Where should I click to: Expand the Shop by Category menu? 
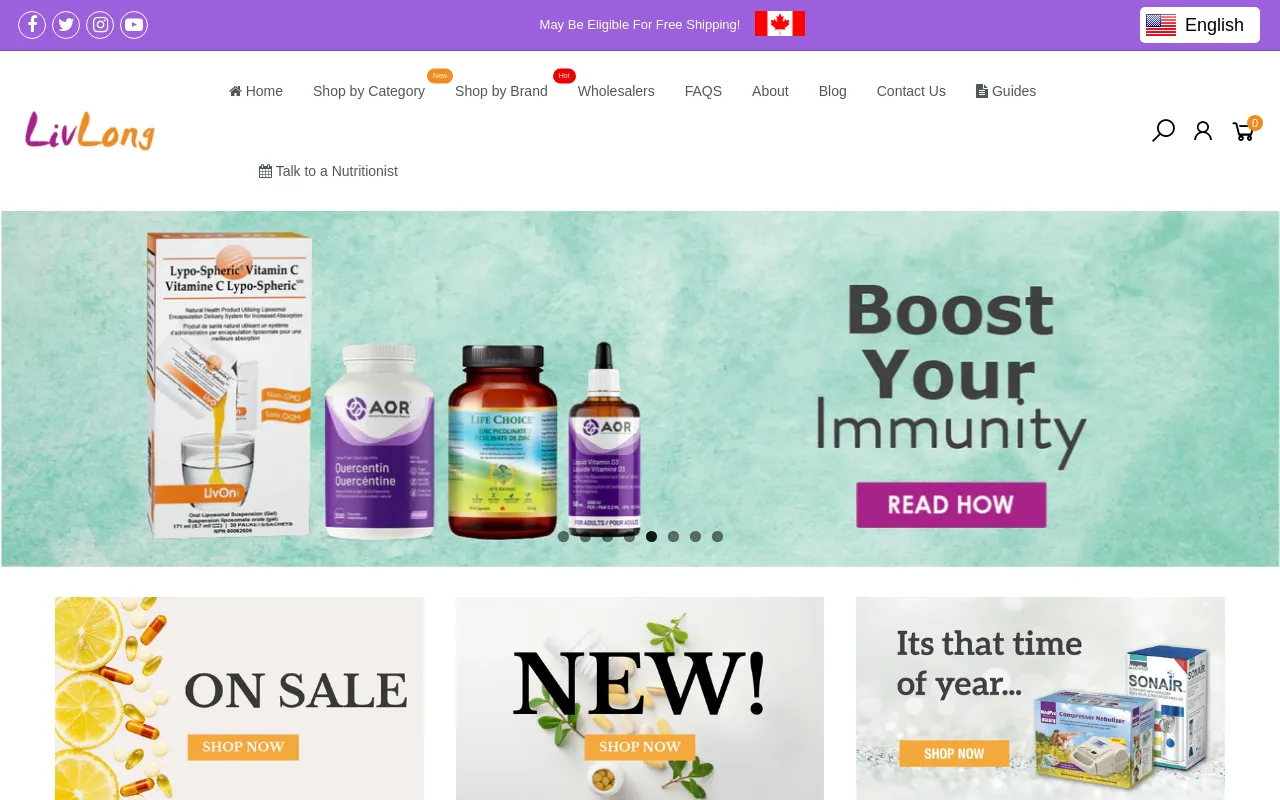(x=369, y=91)
